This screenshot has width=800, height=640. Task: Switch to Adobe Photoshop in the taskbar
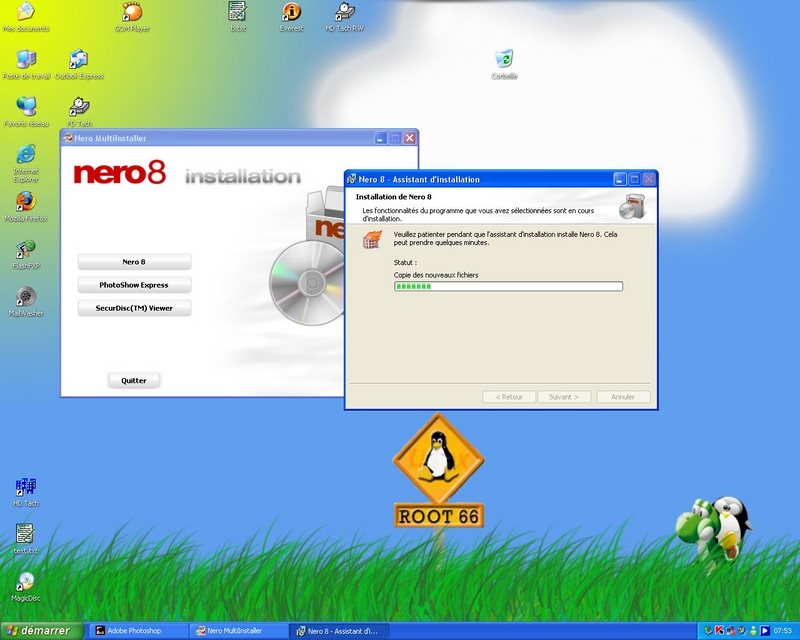[x=138, y=631]
